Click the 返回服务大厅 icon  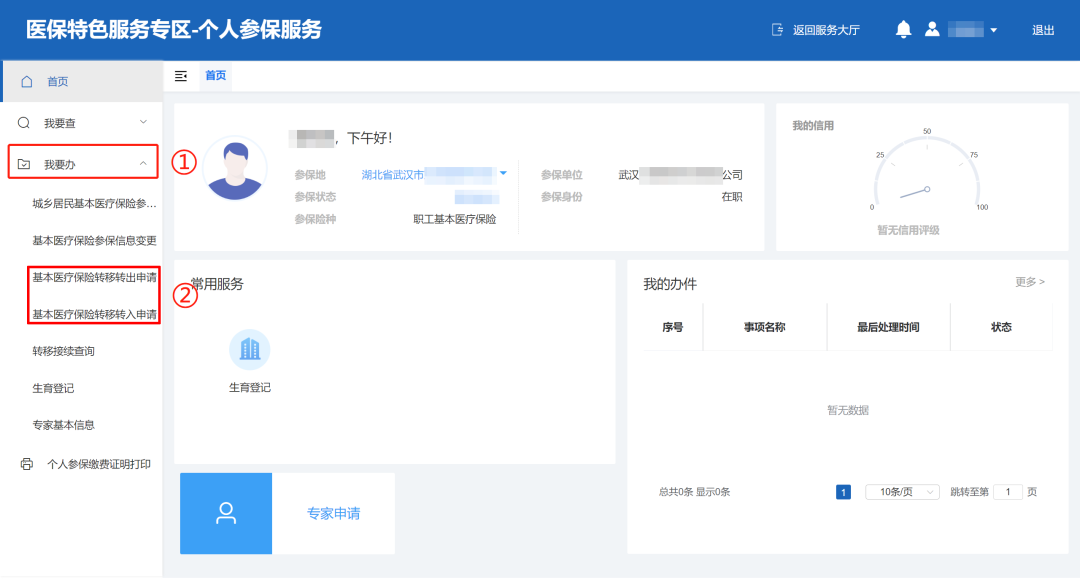click(x=778, y=30)
